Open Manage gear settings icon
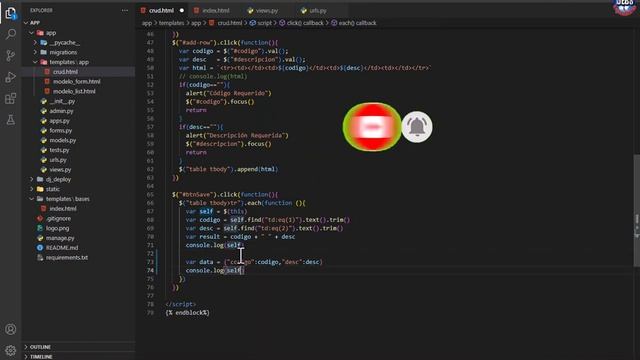The width and height of the screenshot is (640, 360). point(11,350)
